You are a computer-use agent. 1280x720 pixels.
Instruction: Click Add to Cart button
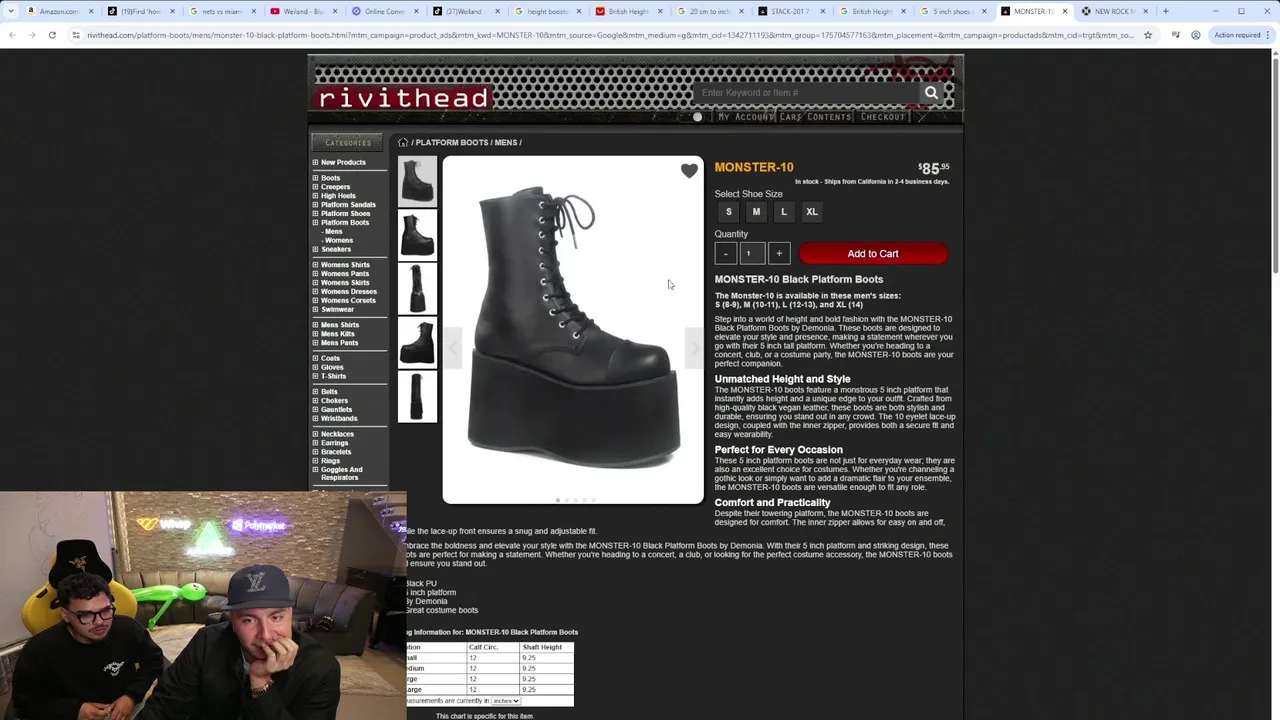873,254
